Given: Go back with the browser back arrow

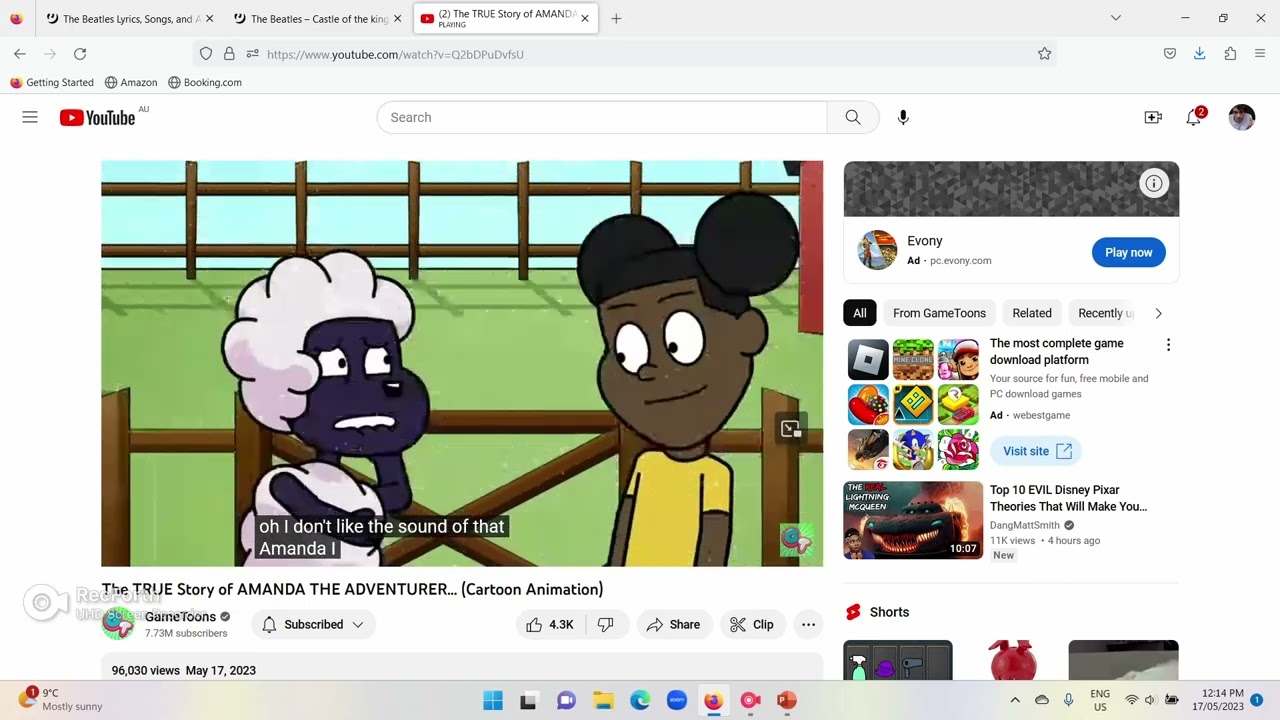Looking at the screenshot, I should pos(20,54).
